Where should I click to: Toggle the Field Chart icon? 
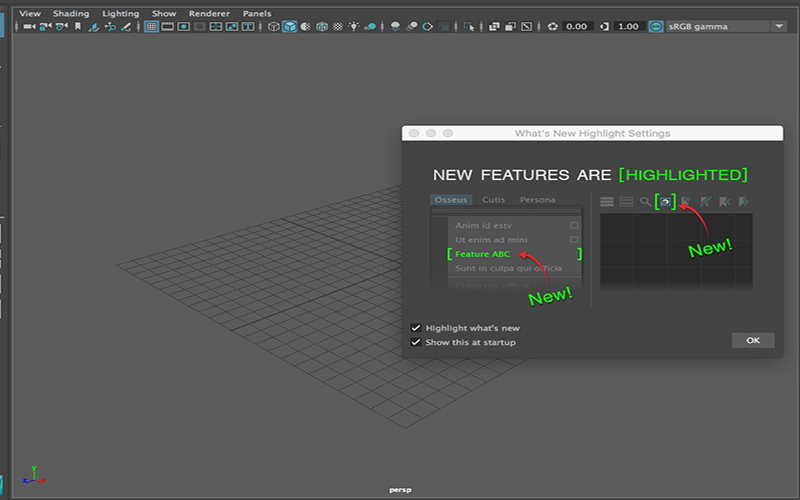pos(216,27)
